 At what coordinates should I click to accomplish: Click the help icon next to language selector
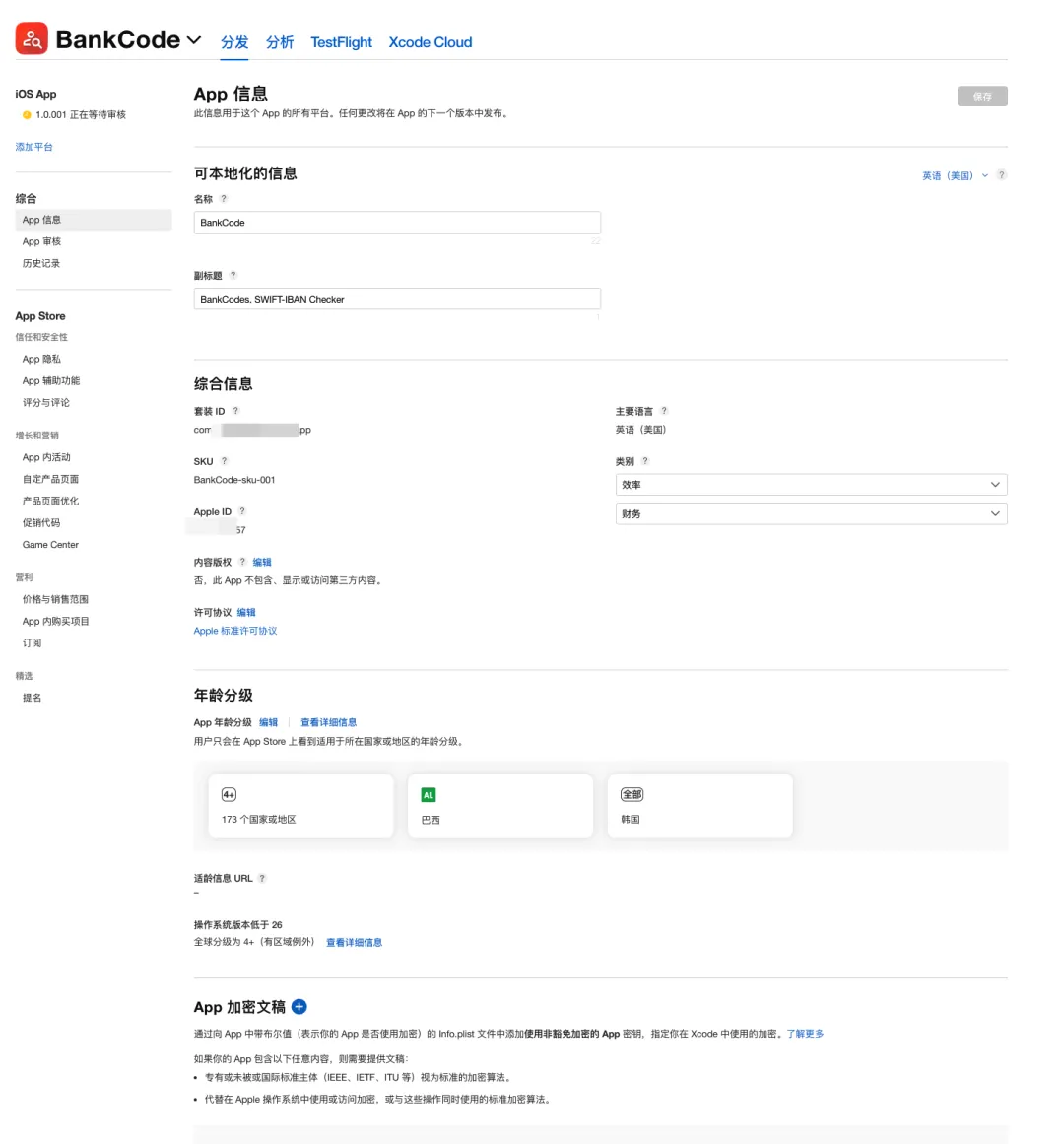point(1002,175)
